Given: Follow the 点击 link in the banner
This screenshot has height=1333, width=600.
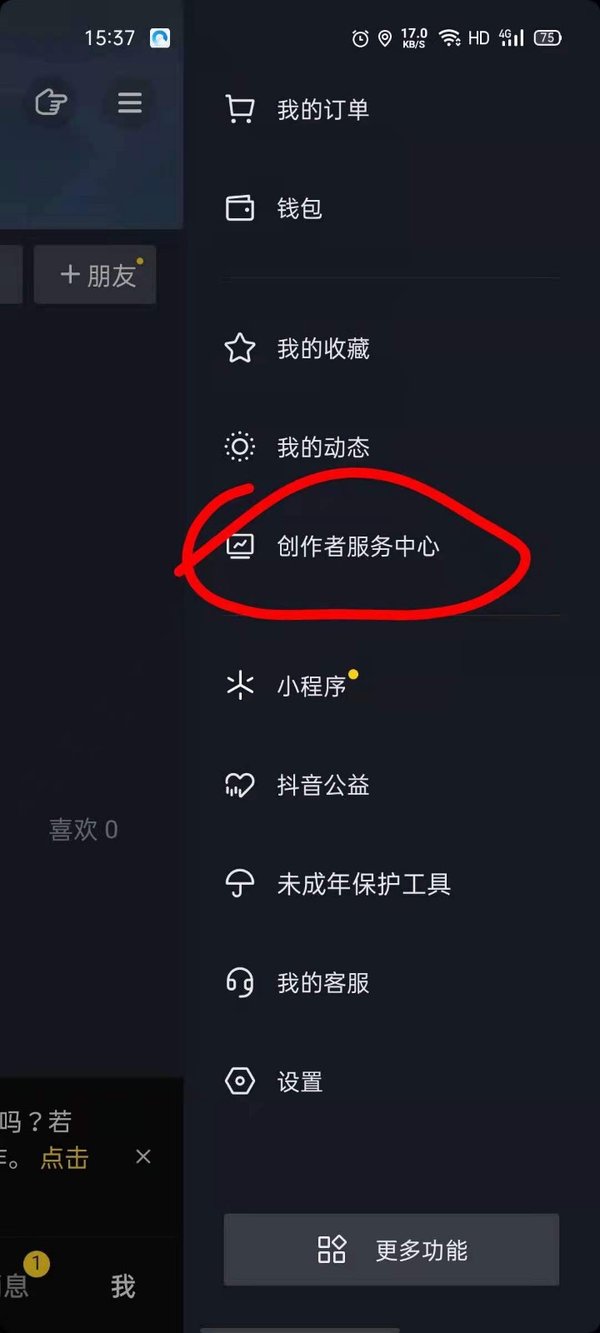Looking at the screenshot, I should (64, 1157).
